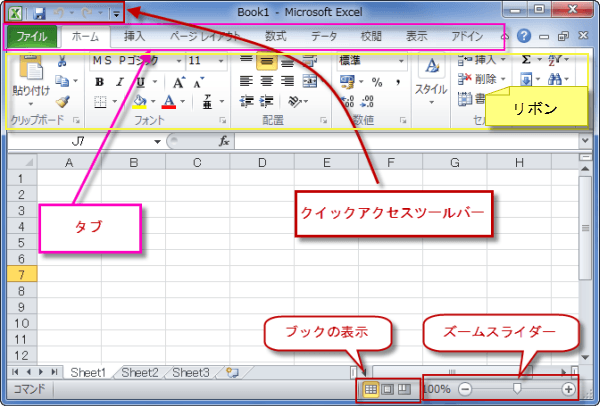Cut selection with the scissors icon

click(62, 60)
